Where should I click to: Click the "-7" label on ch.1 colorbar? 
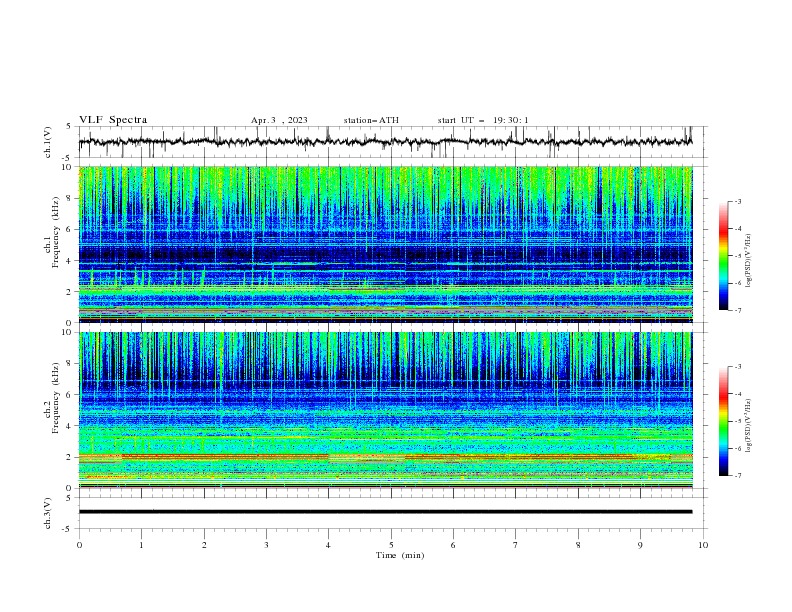[738, 310]
